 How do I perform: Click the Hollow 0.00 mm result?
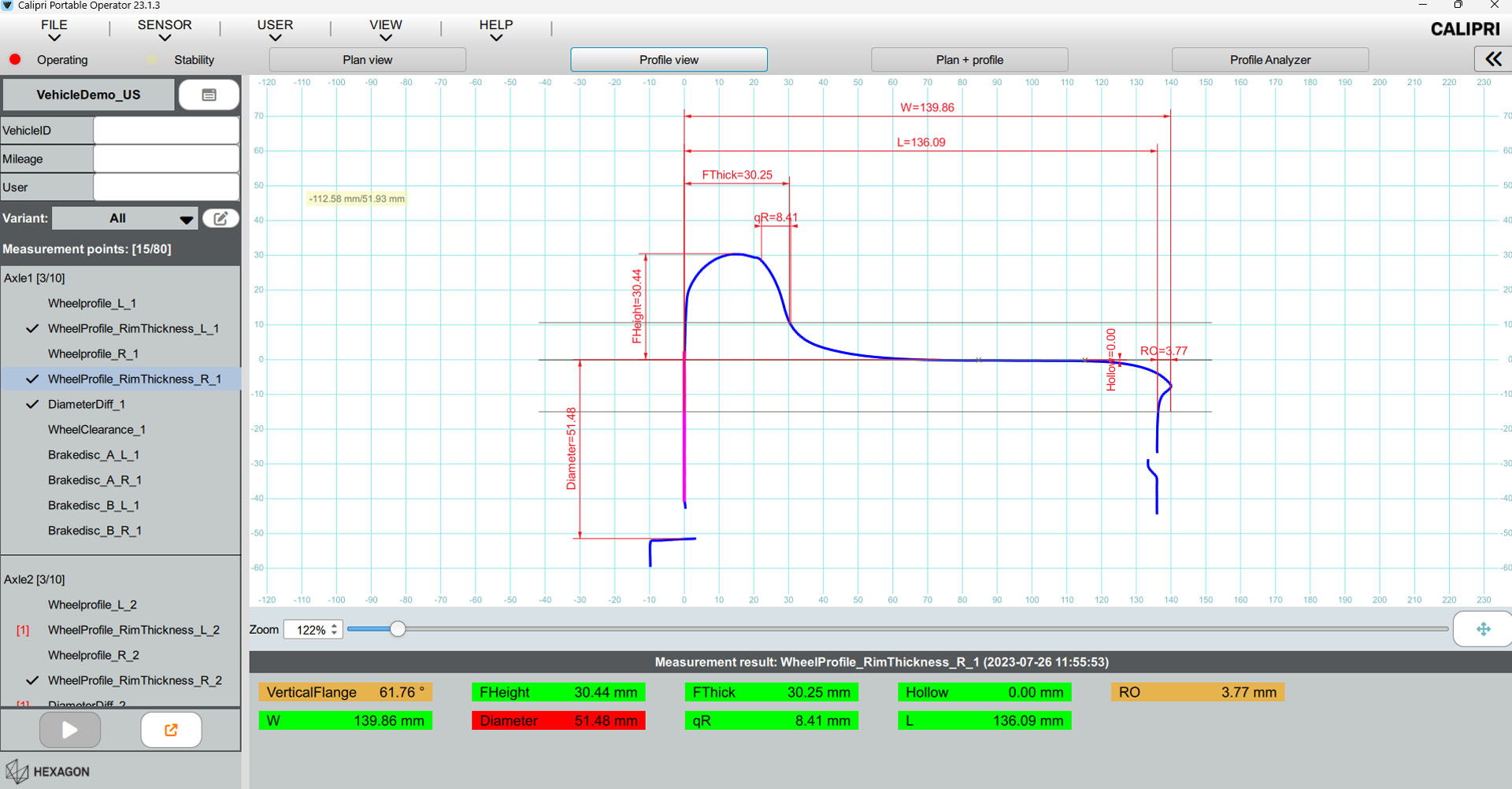click(984, 692)
